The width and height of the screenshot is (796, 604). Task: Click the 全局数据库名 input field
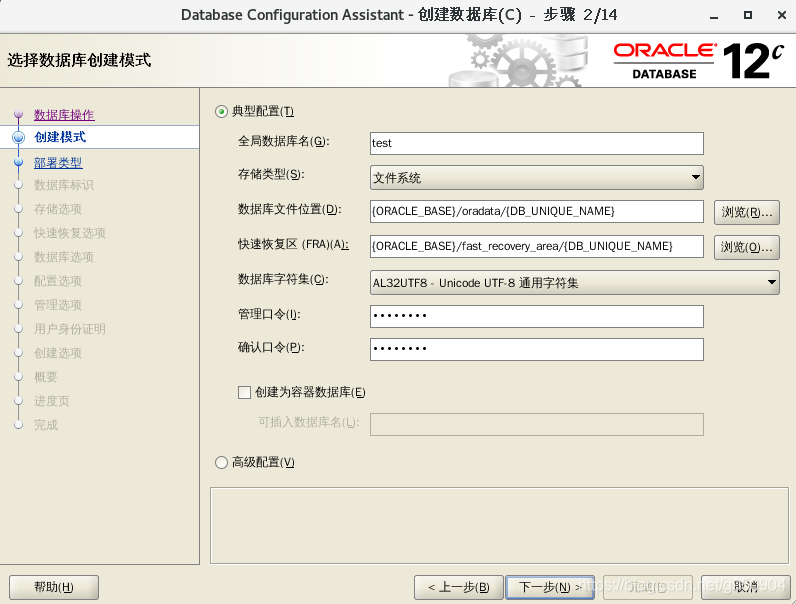point(537,143)
